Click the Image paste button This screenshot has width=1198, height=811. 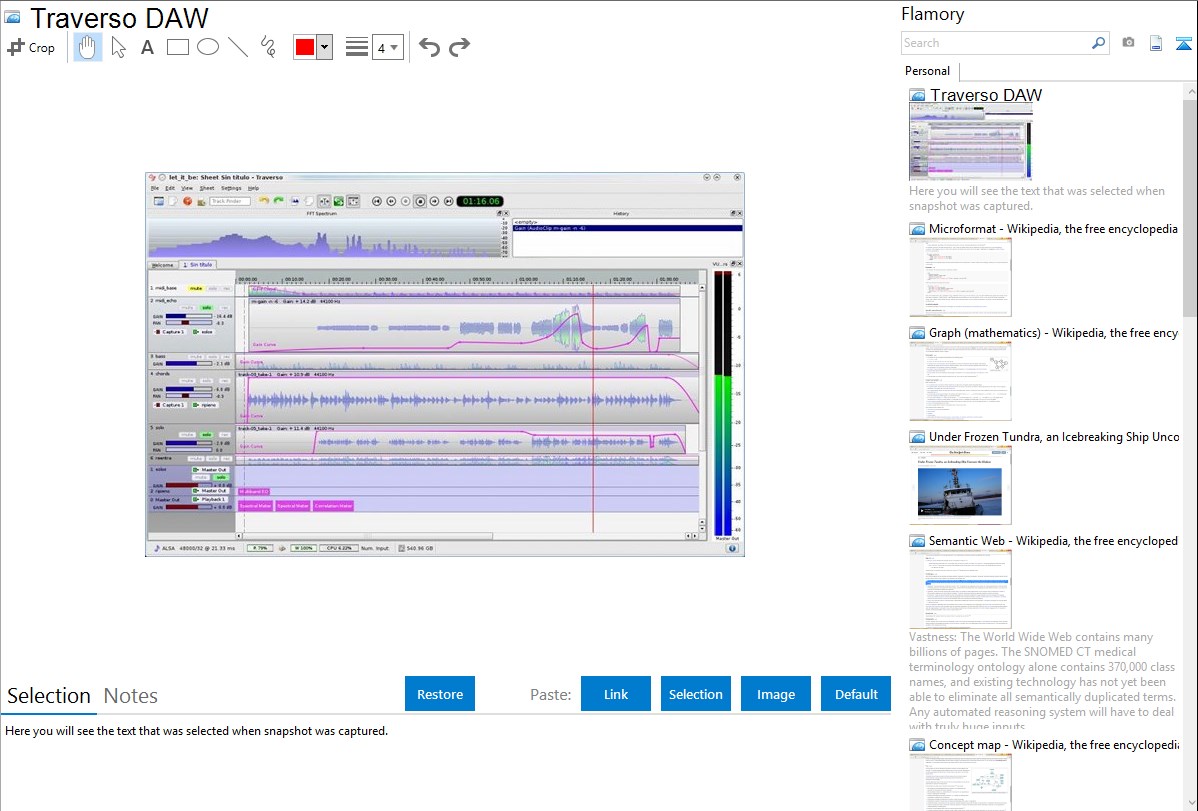(776, 694)
